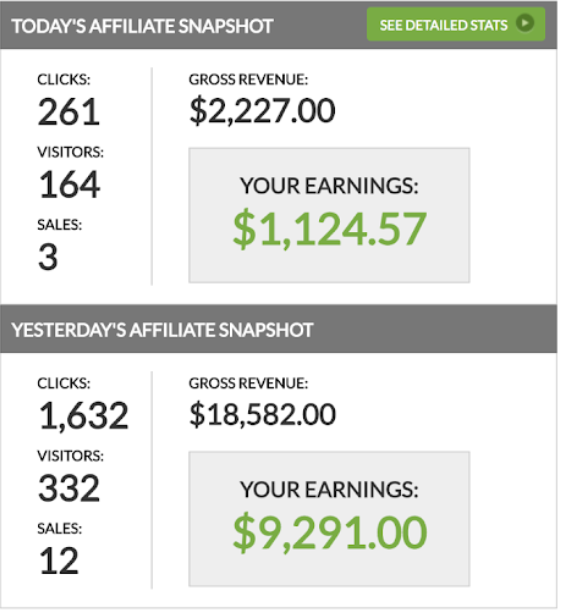Viewport: 568px width, 611px height.
Task: Click the Visitors label in yesterday's snapshot
Action: tap(71, 456)
